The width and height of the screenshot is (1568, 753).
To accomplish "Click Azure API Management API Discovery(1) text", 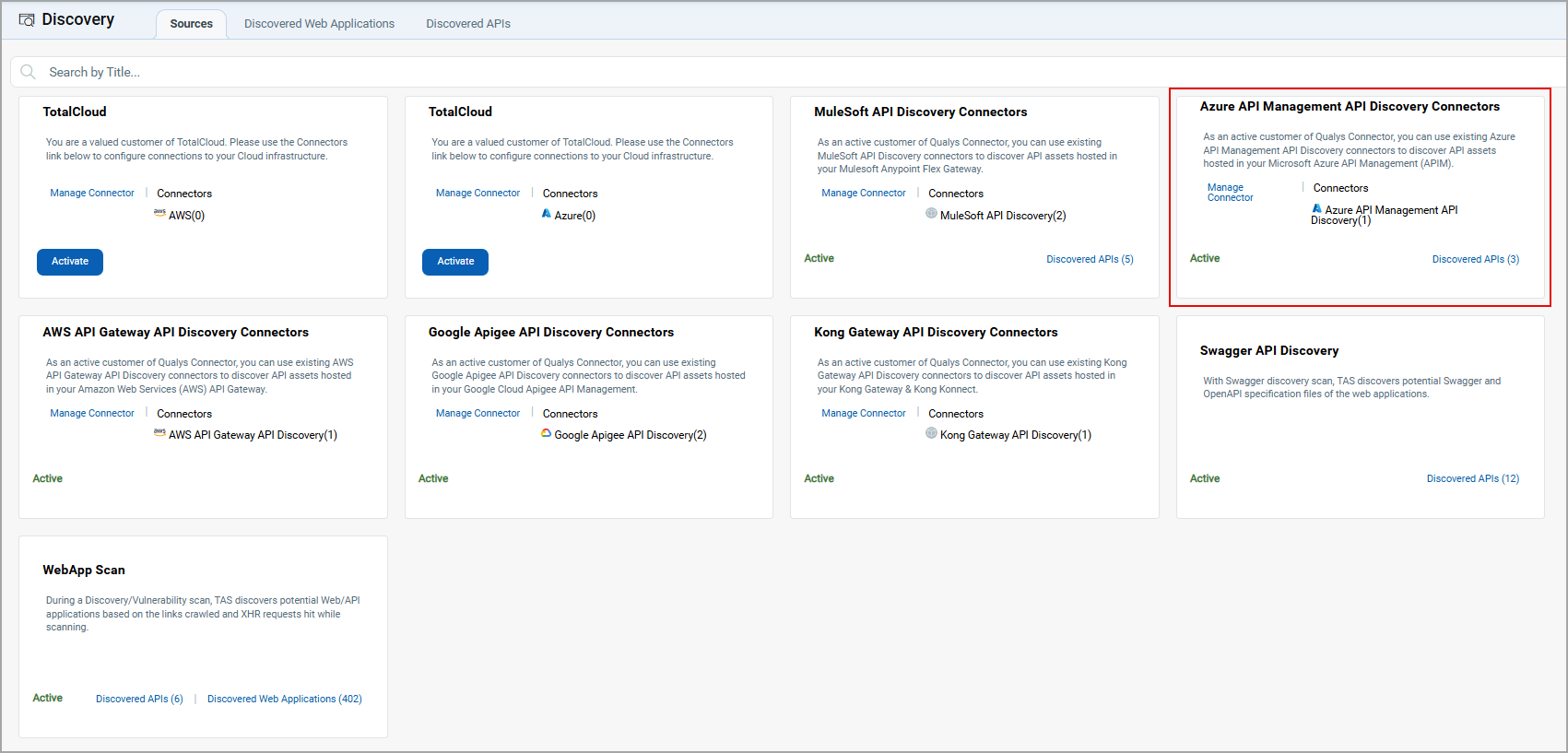I will pos(1385,215).
